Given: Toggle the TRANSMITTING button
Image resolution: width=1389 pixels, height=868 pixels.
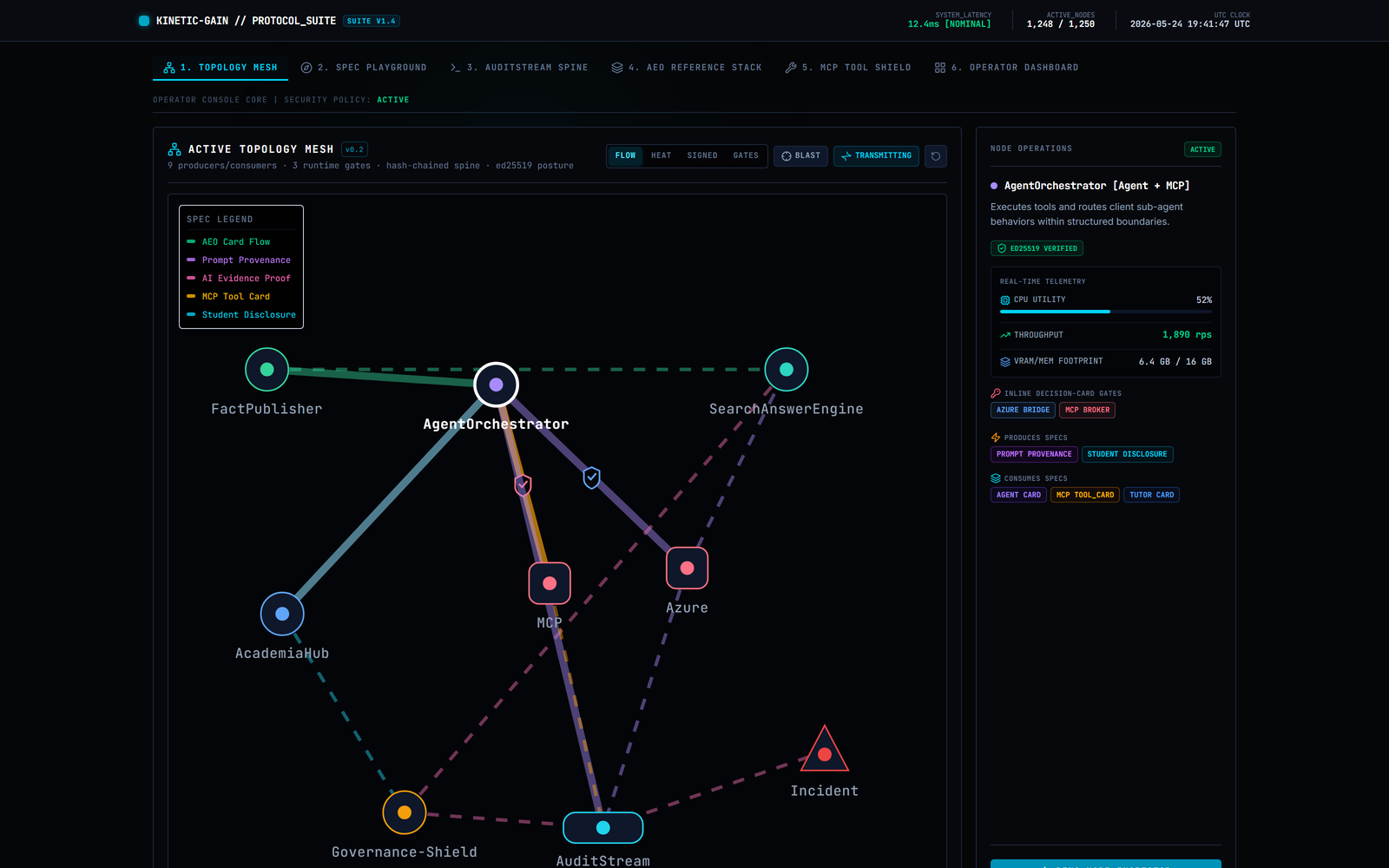Looking at the screenshot, I should tap(876, 156).
